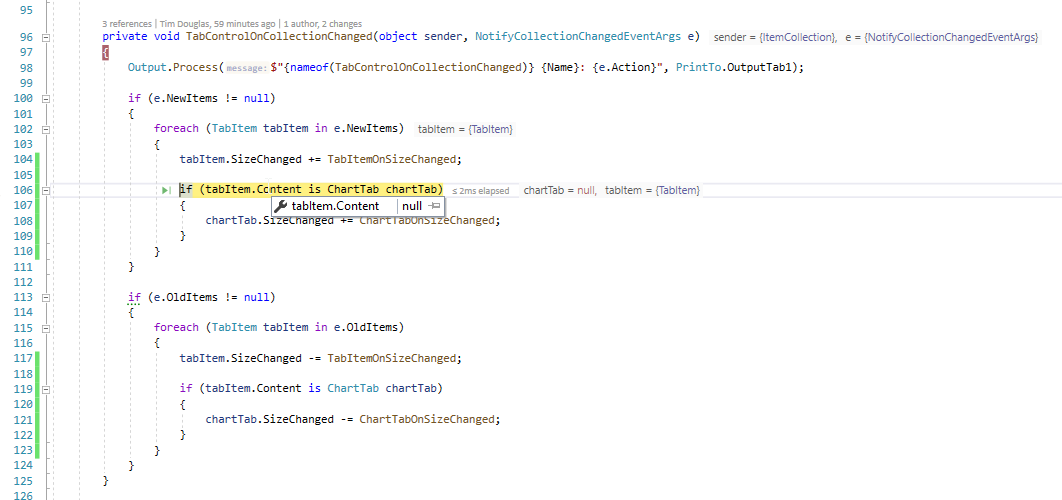Click 'Output.Process' on line 98
This screenshot has width=1062, height=500.
[x=173, y=68]
